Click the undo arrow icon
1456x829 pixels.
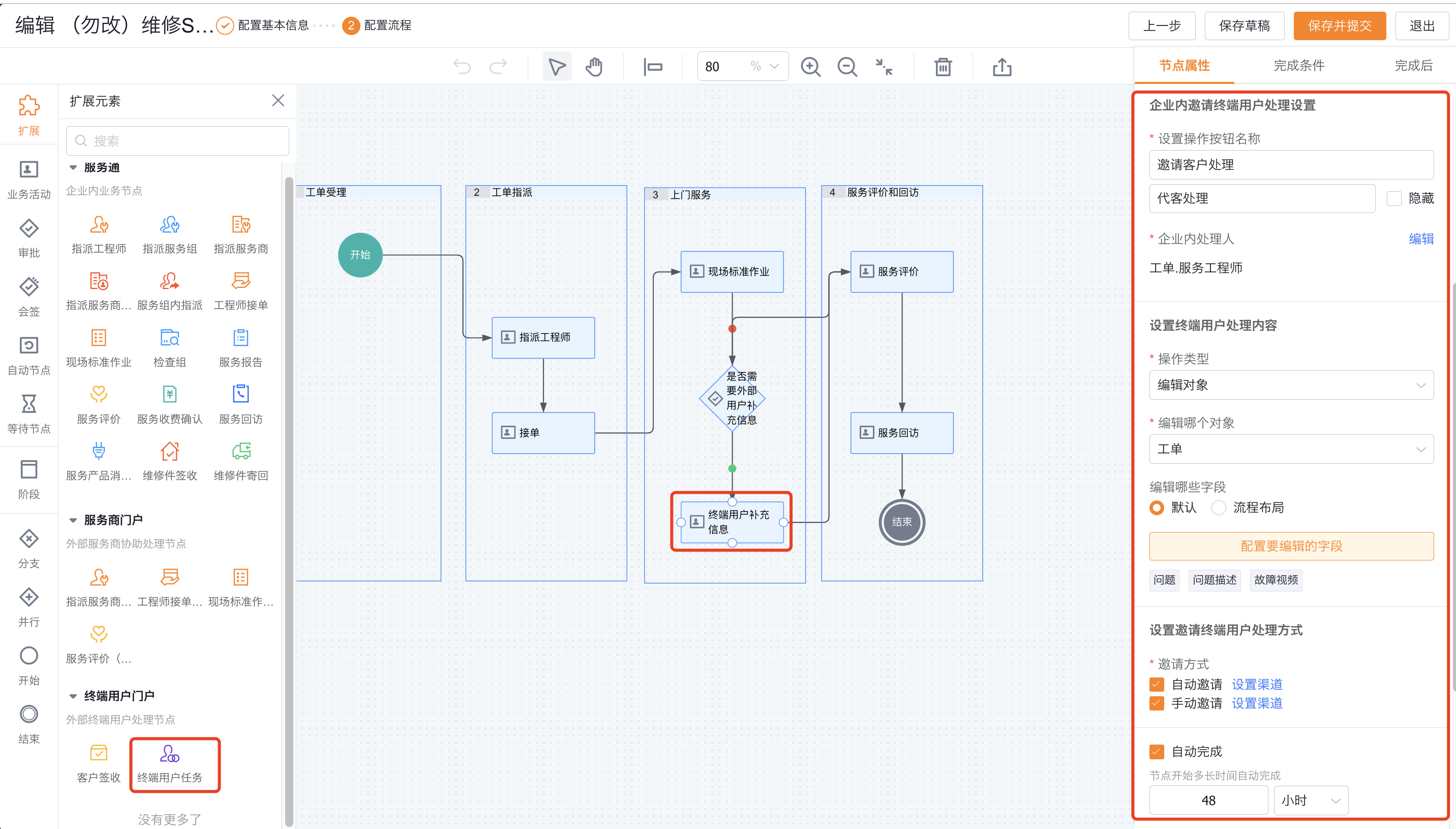click(x=462, y=67)
